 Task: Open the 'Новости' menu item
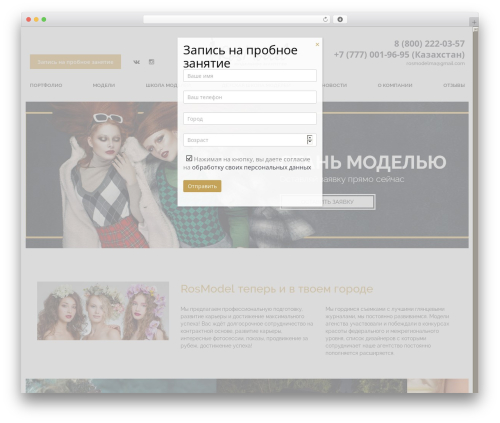click(335, 85)
